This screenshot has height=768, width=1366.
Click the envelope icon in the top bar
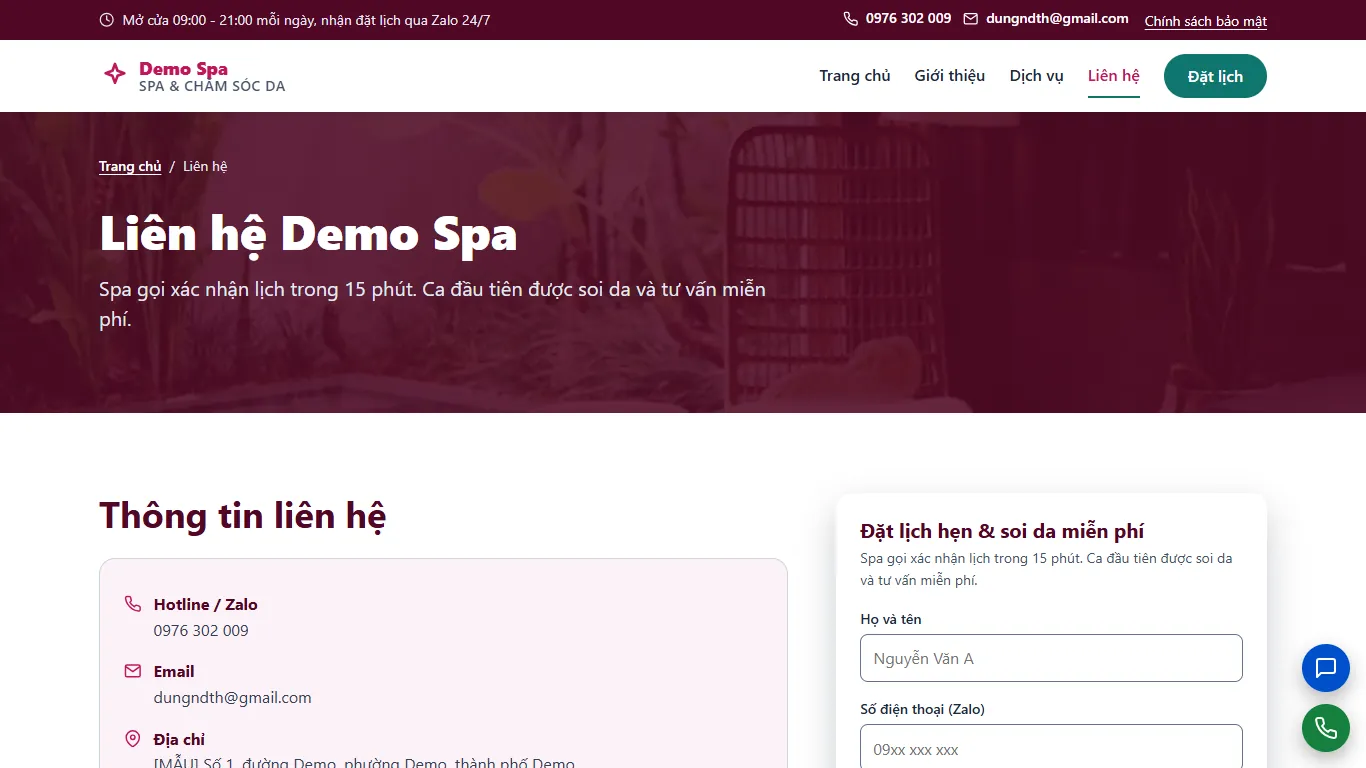(x=971, y=19)
